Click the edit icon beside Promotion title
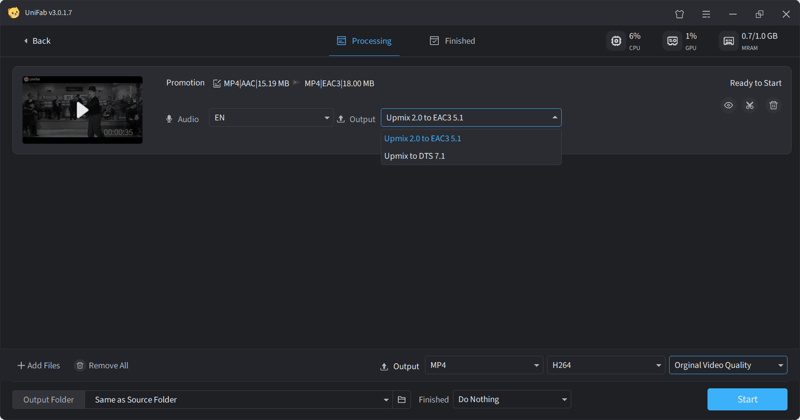Image resolution: width=800 pixels, height=420 pixels. pos(217,84)
